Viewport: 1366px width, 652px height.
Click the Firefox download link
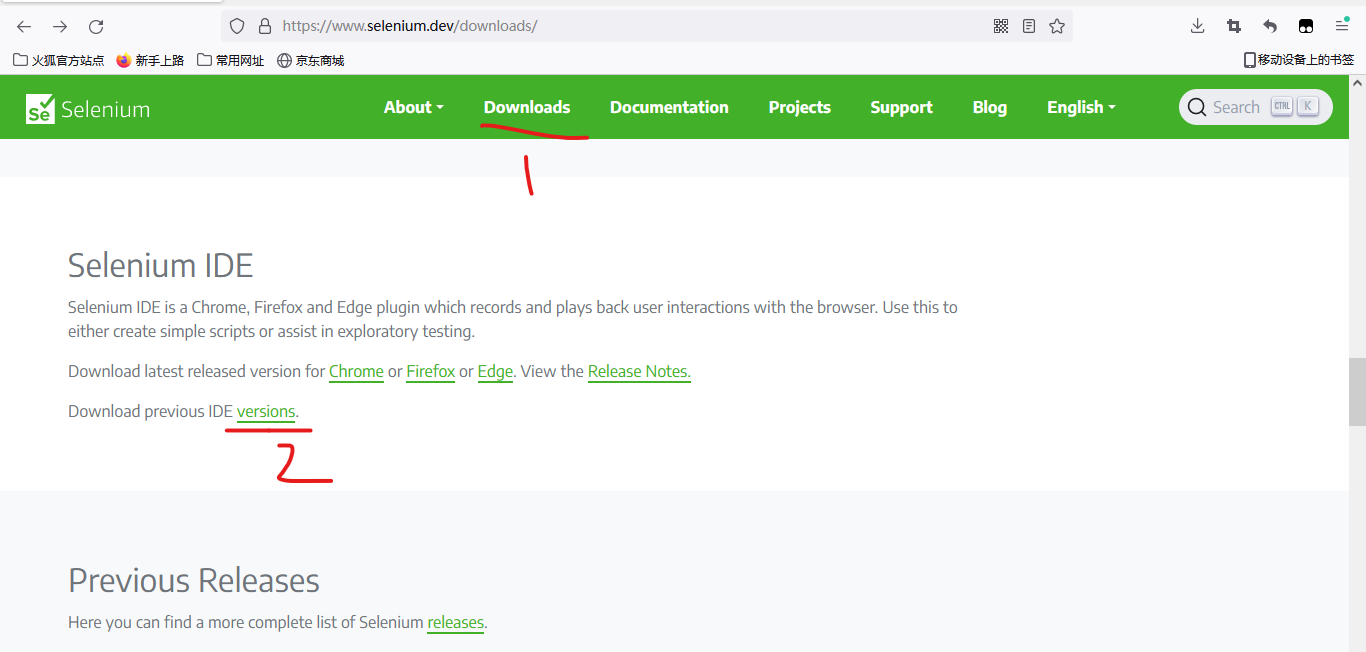click(430, 371)
